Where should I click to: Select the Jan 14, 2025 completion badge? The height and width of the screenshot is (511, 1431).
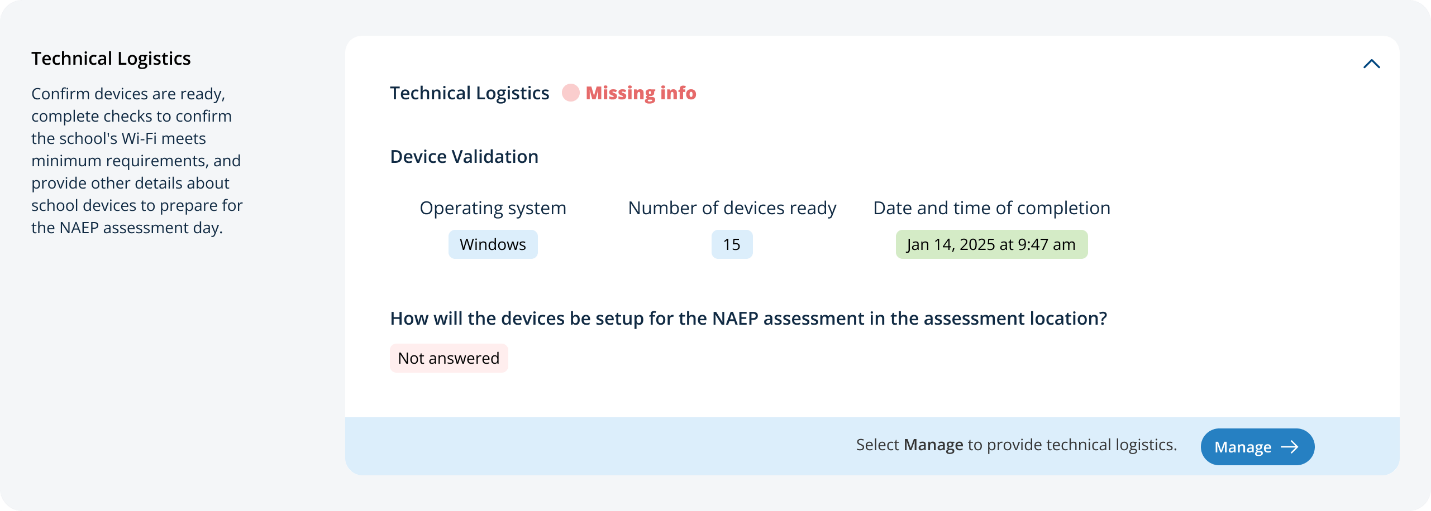tap(991, 245)
